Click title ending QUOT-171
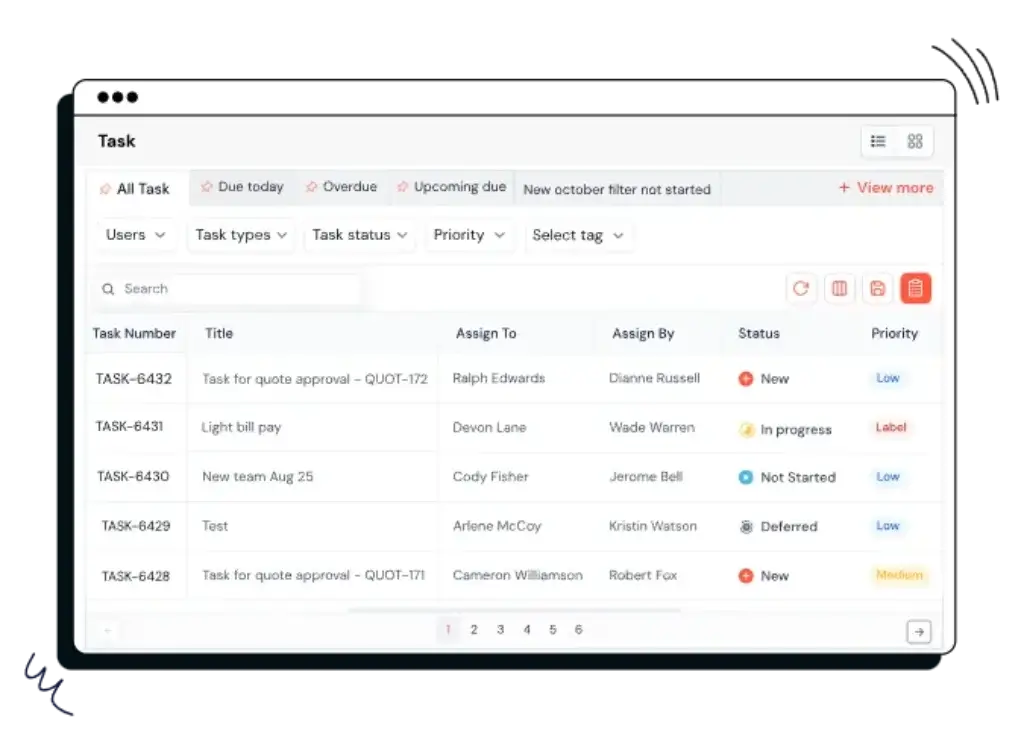 313,575
